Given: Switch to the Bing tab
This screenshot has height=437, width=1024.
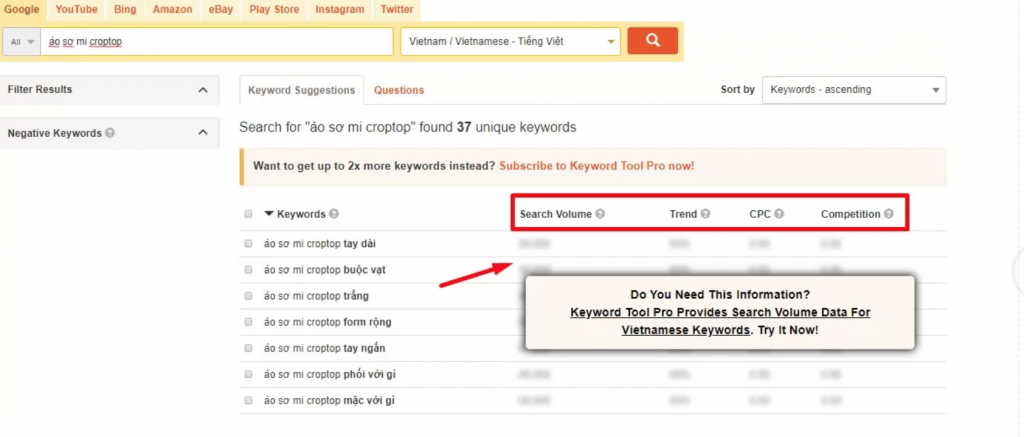Looking at the screenshot, I should coord(125,9).
